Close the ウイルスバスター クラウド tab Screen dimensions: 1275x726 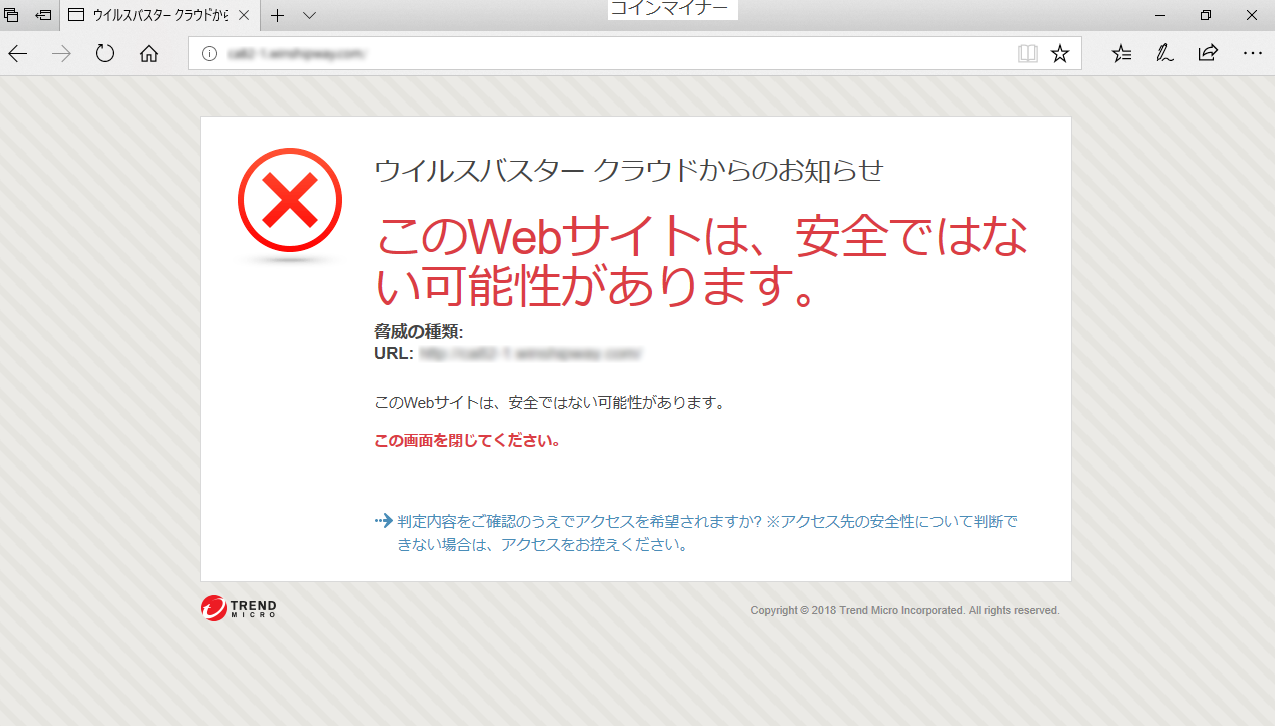245,16
